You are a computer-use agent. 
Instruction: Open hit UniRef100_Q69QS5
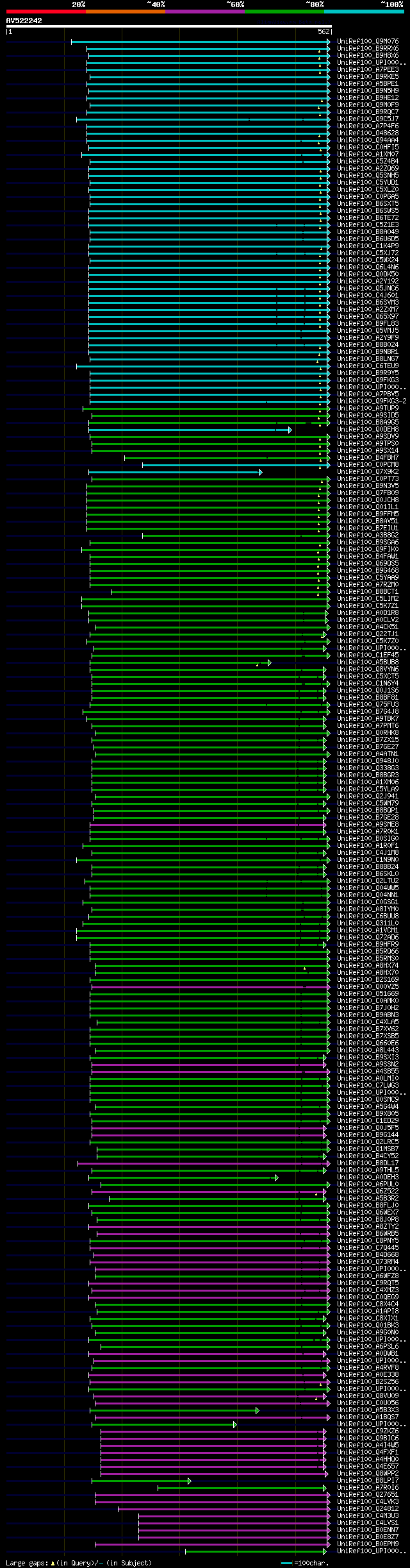(x=368, y=564)
